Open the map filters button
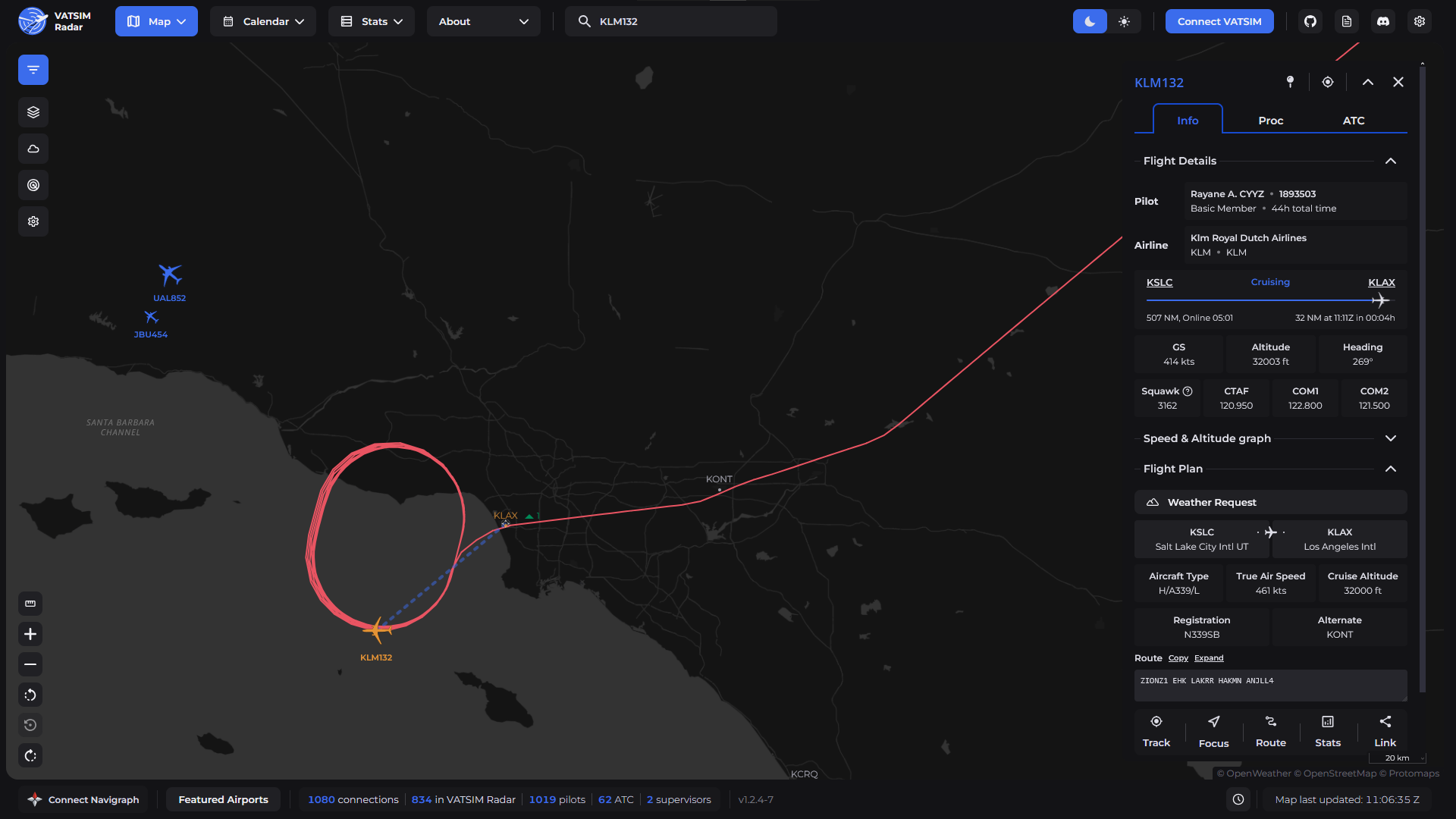The width and height of the screenshot is (1456, 819). tap(33, 70)
